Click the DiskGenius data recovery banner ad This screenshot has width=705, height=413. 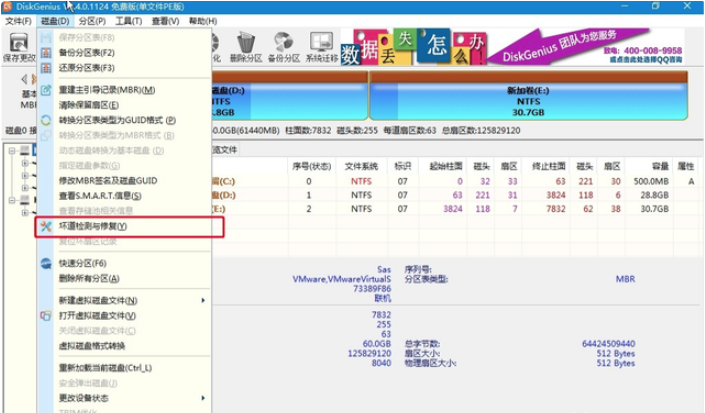coord(513,47)
